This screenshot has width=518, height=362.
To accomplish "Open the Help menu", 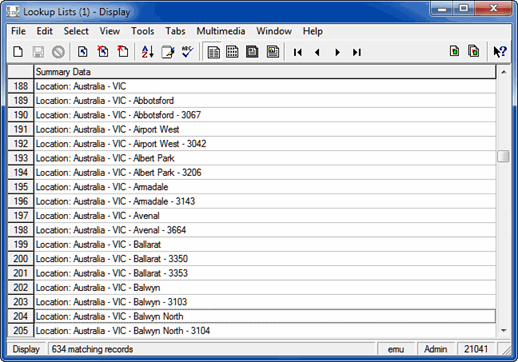I will click(313, 31).
